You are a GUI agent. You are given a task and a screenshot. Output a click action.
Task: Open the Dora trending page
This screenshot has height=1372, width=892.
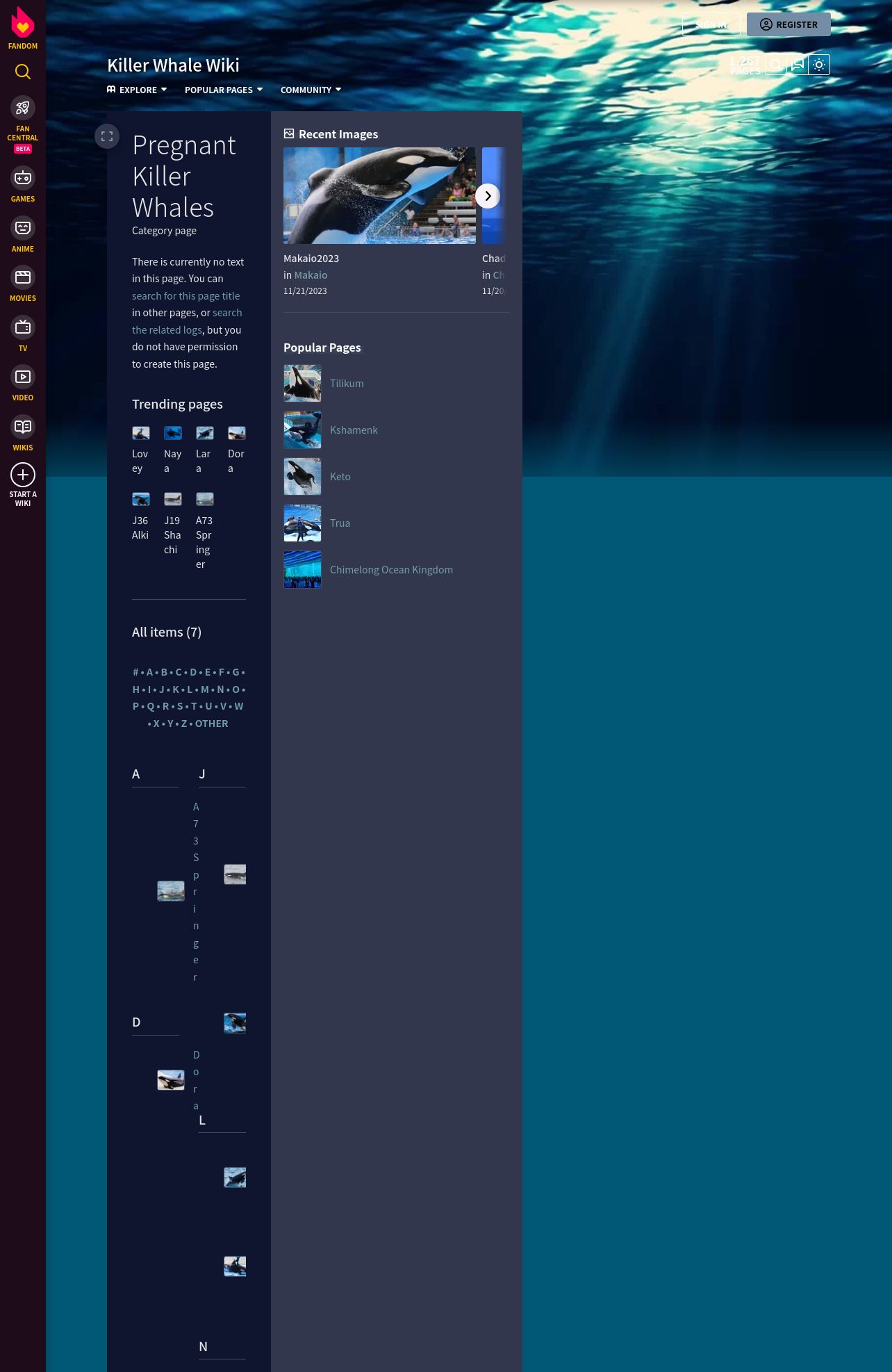[236, 450]
